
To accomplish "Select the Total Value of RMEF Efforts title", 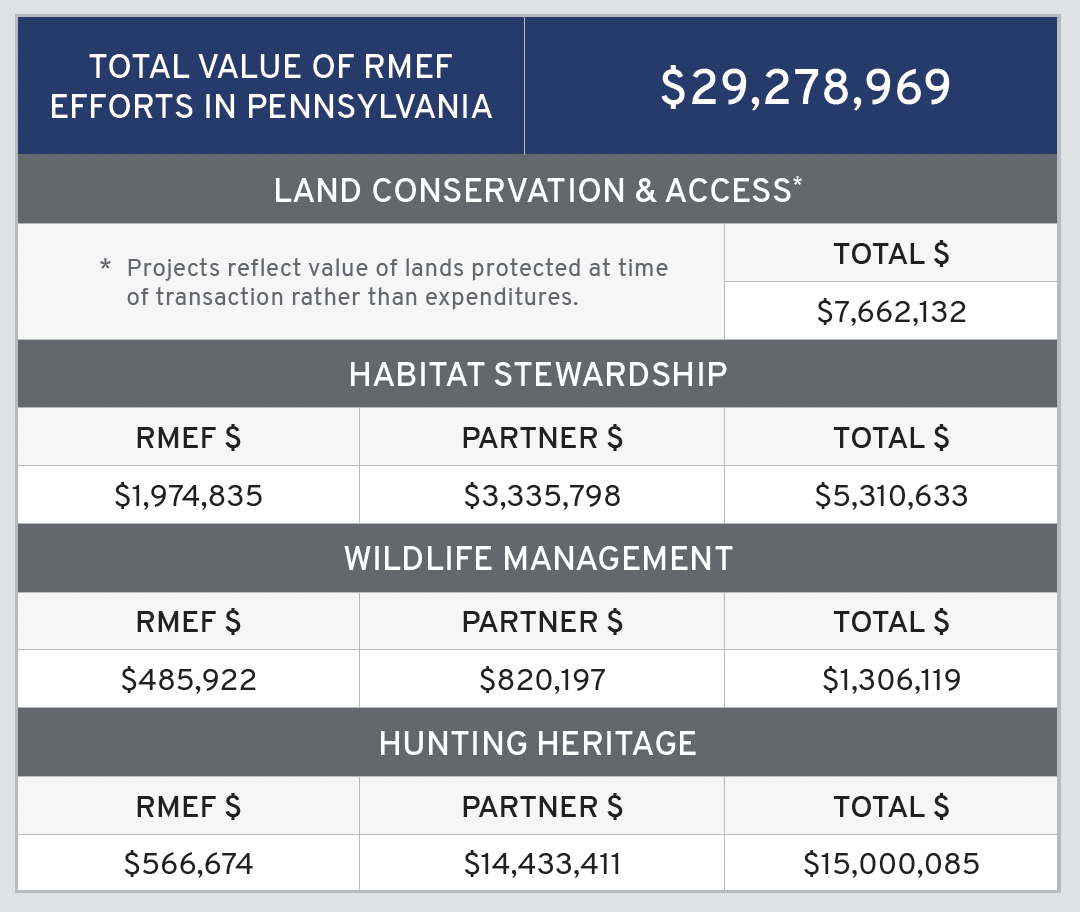I will [271, 87].
